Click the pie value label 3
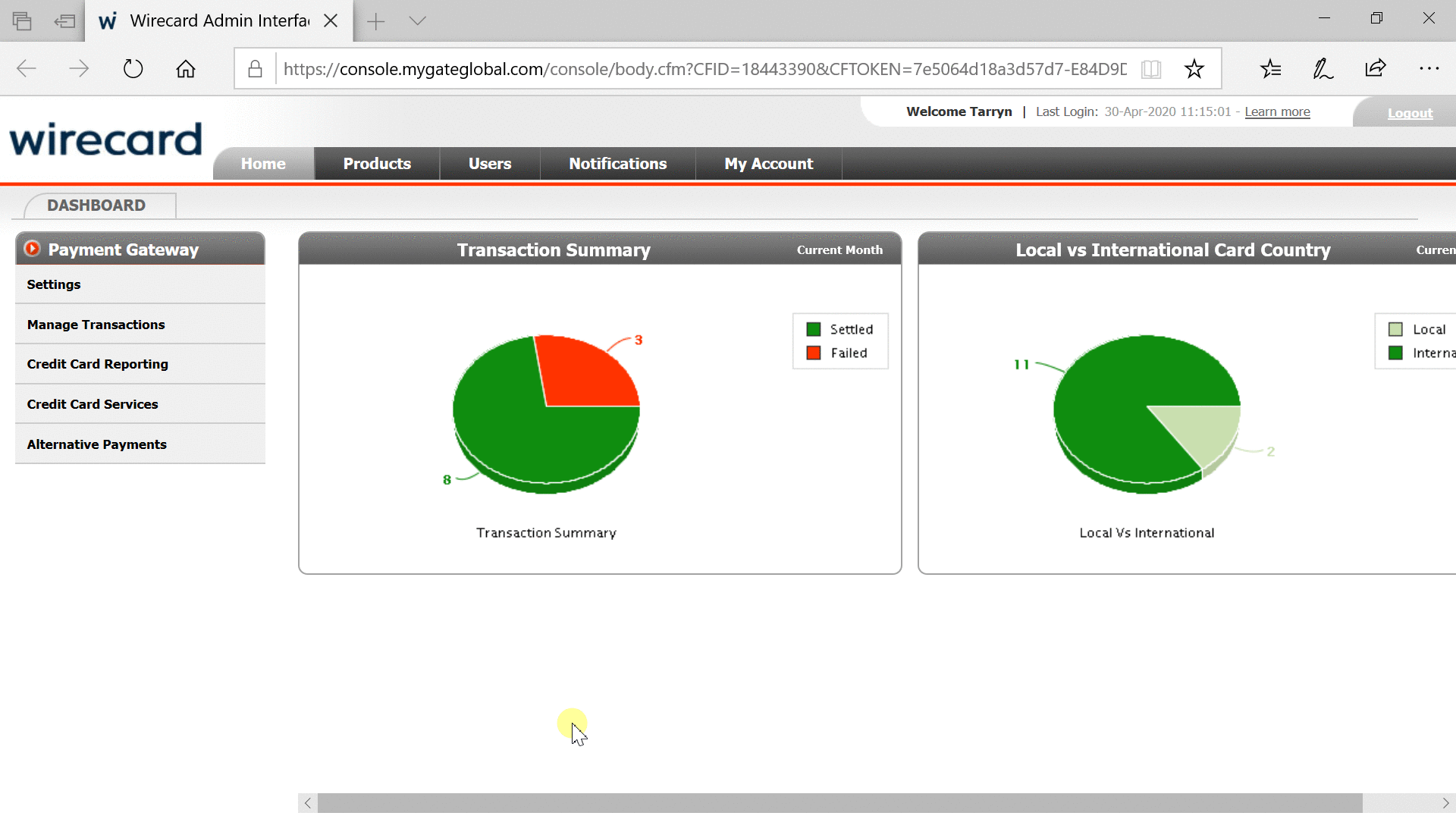 click(x=639, y=340)
